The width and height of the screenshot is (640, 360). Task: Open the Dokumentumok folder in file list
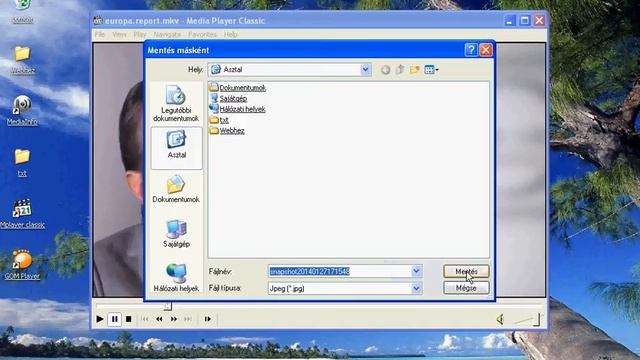[238, 87]
